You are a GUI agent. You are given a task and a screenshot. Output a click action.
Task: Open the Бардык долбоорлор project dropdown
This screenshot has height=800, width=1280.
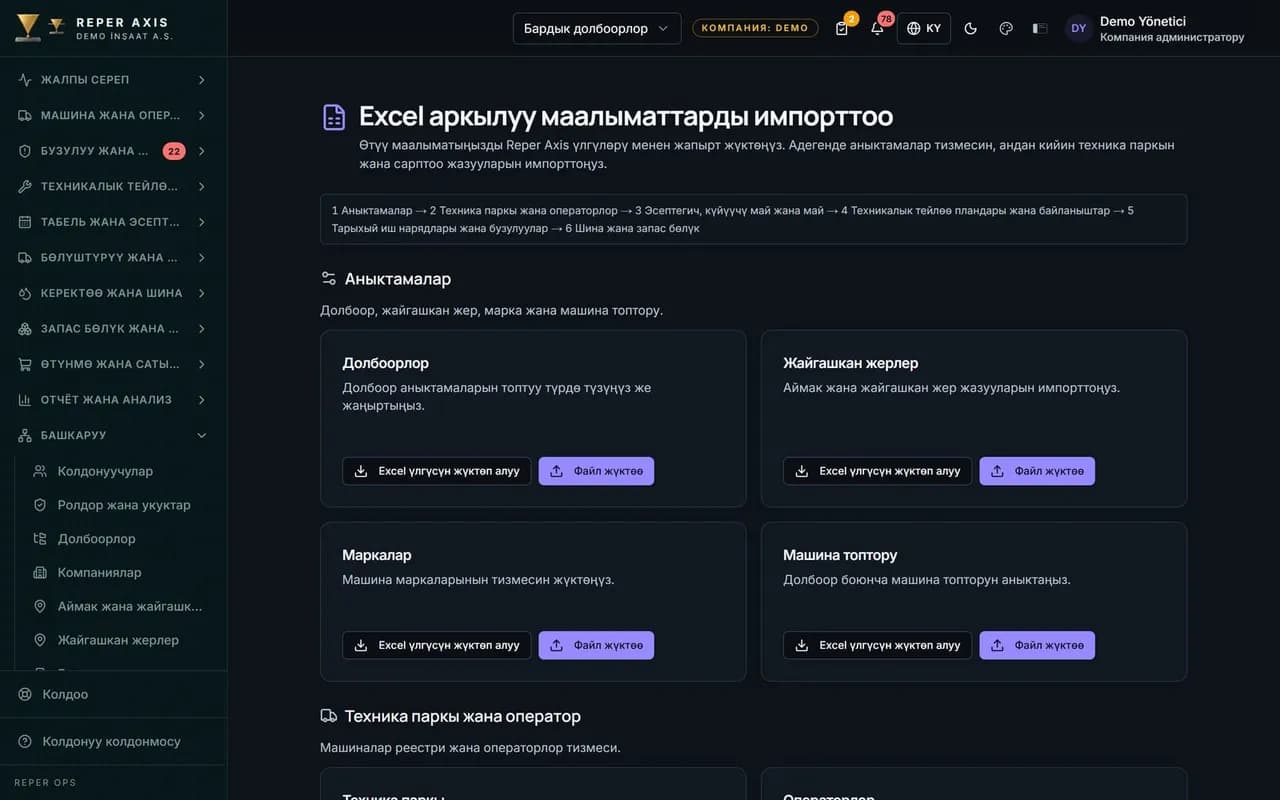coord(597,28)
